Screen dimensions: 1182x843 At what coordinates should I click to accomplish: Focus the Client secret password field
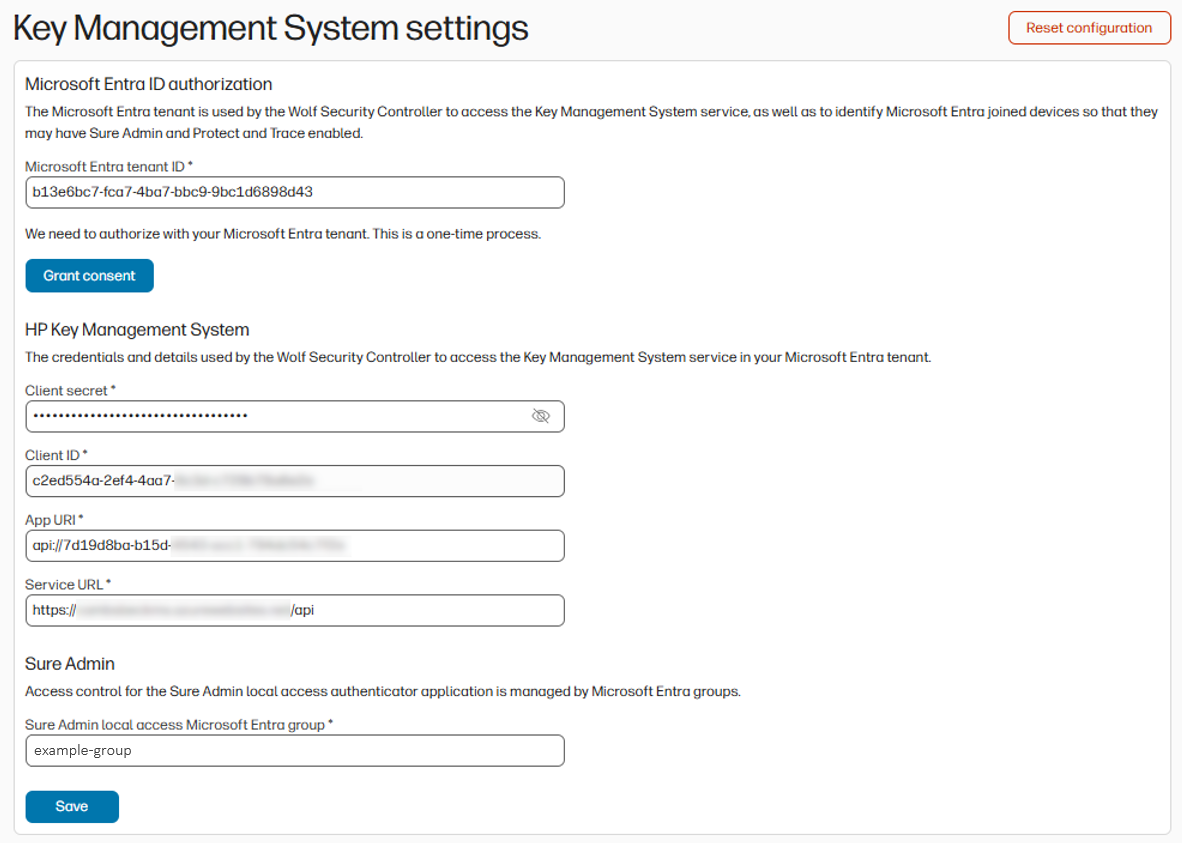[x=295, y=416]
